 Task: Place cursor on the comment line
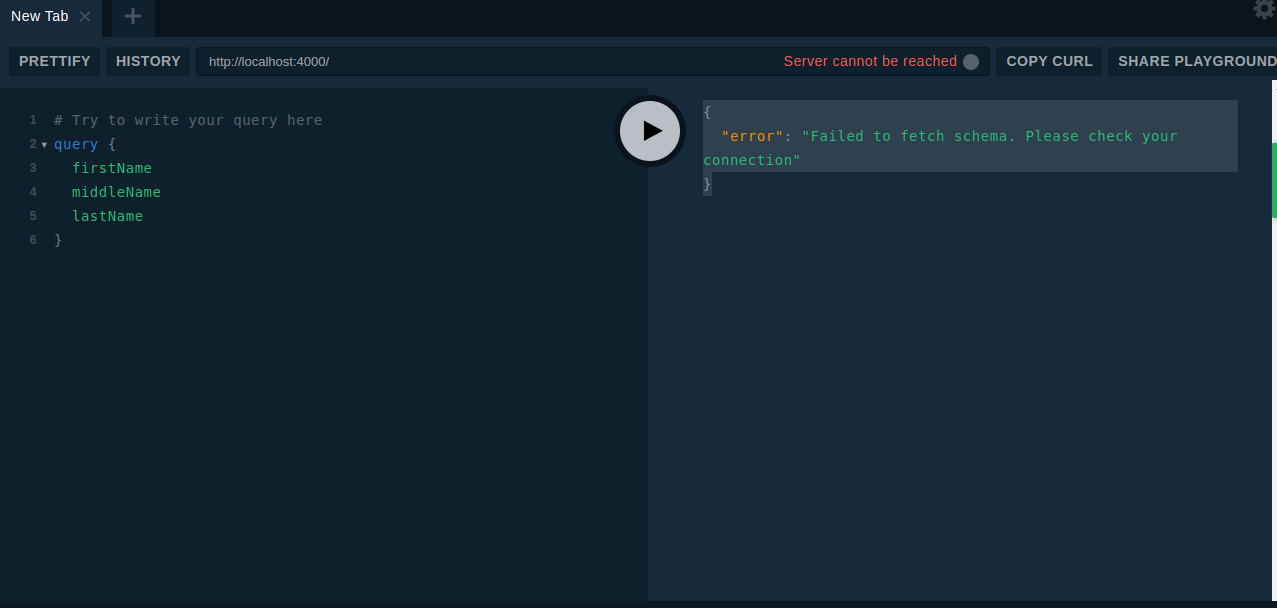point(190,120)
